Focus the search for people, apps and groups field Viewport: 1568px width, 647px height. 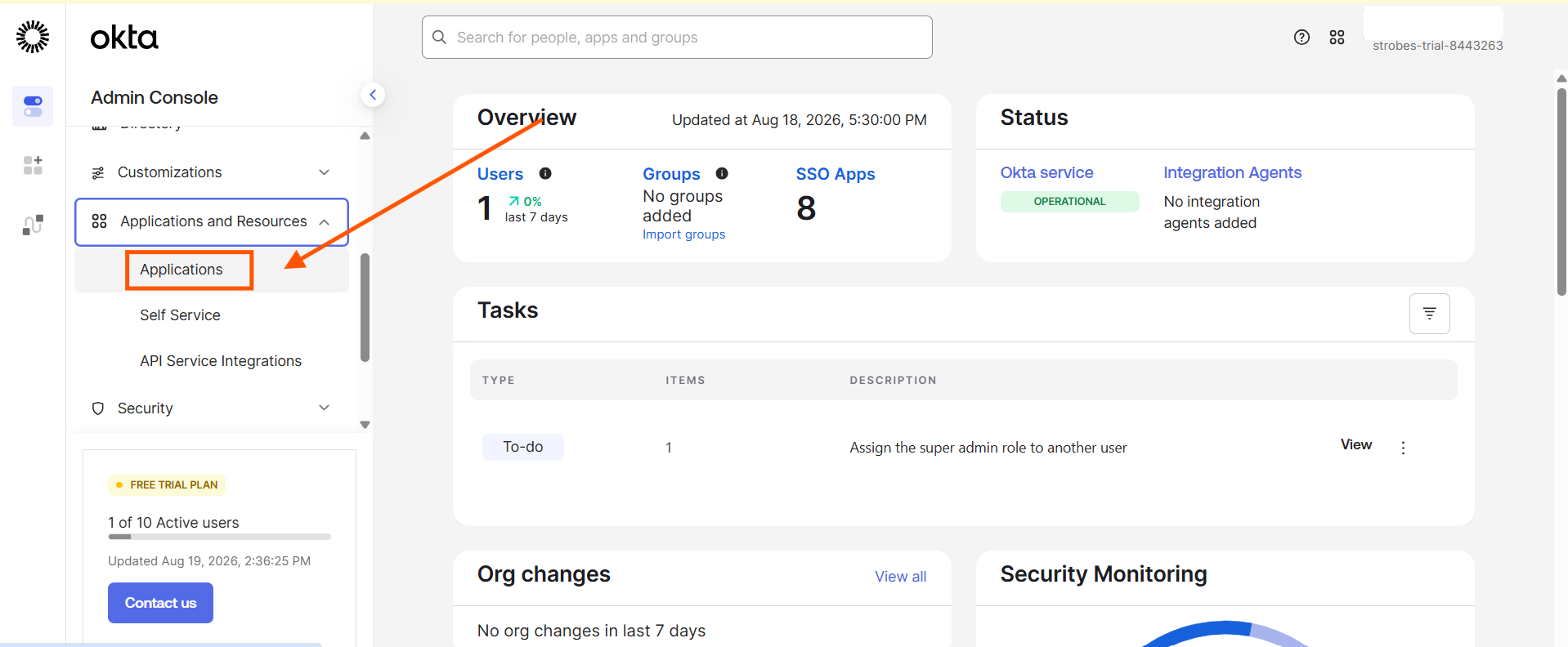click(x=677, y=38)
